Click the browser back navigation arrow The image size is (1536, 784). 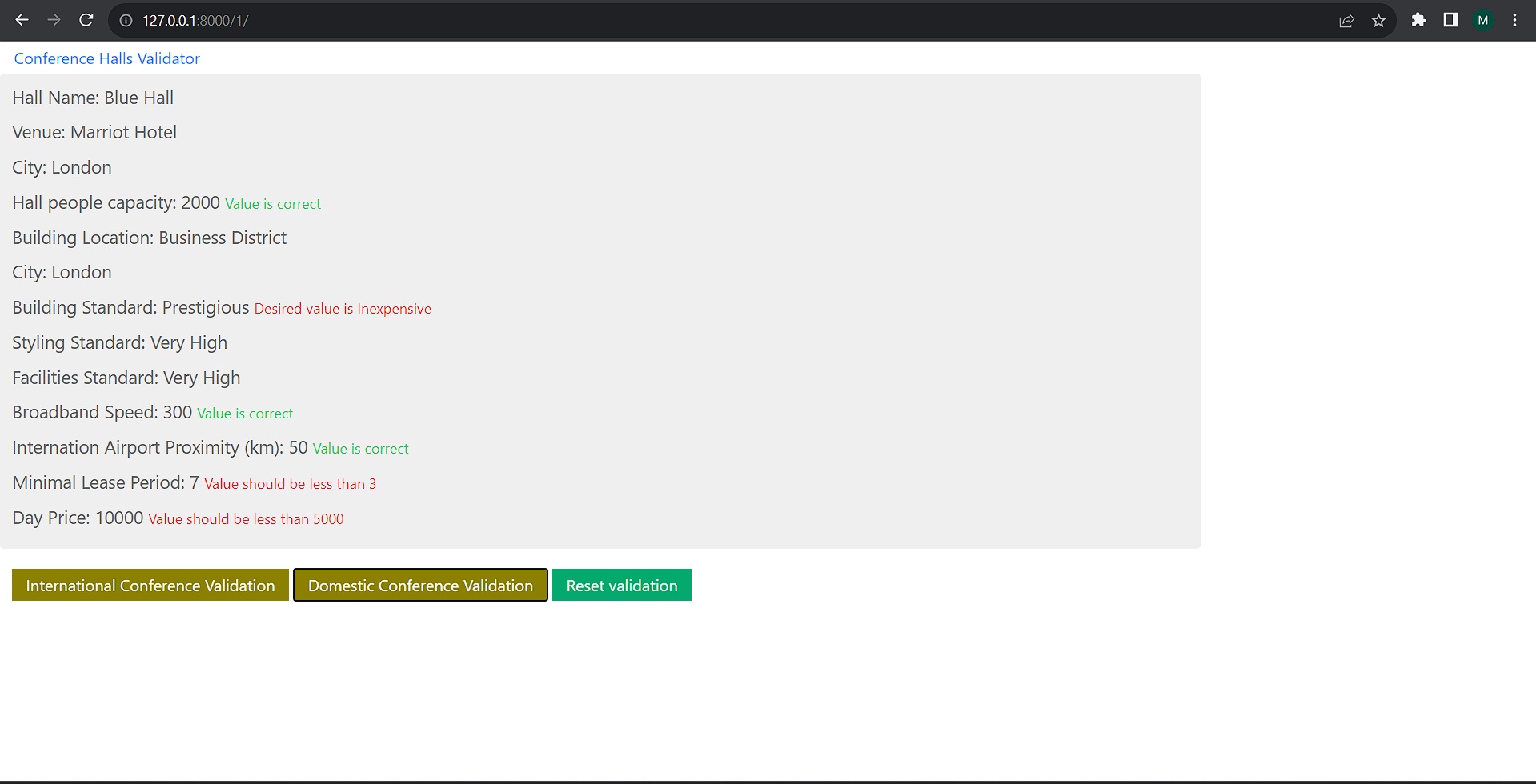tap(22, 20)
